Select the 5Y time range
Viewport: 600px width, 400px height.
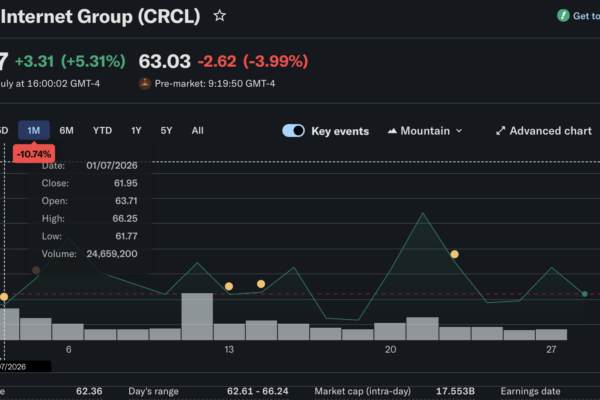tap(166, 131)
